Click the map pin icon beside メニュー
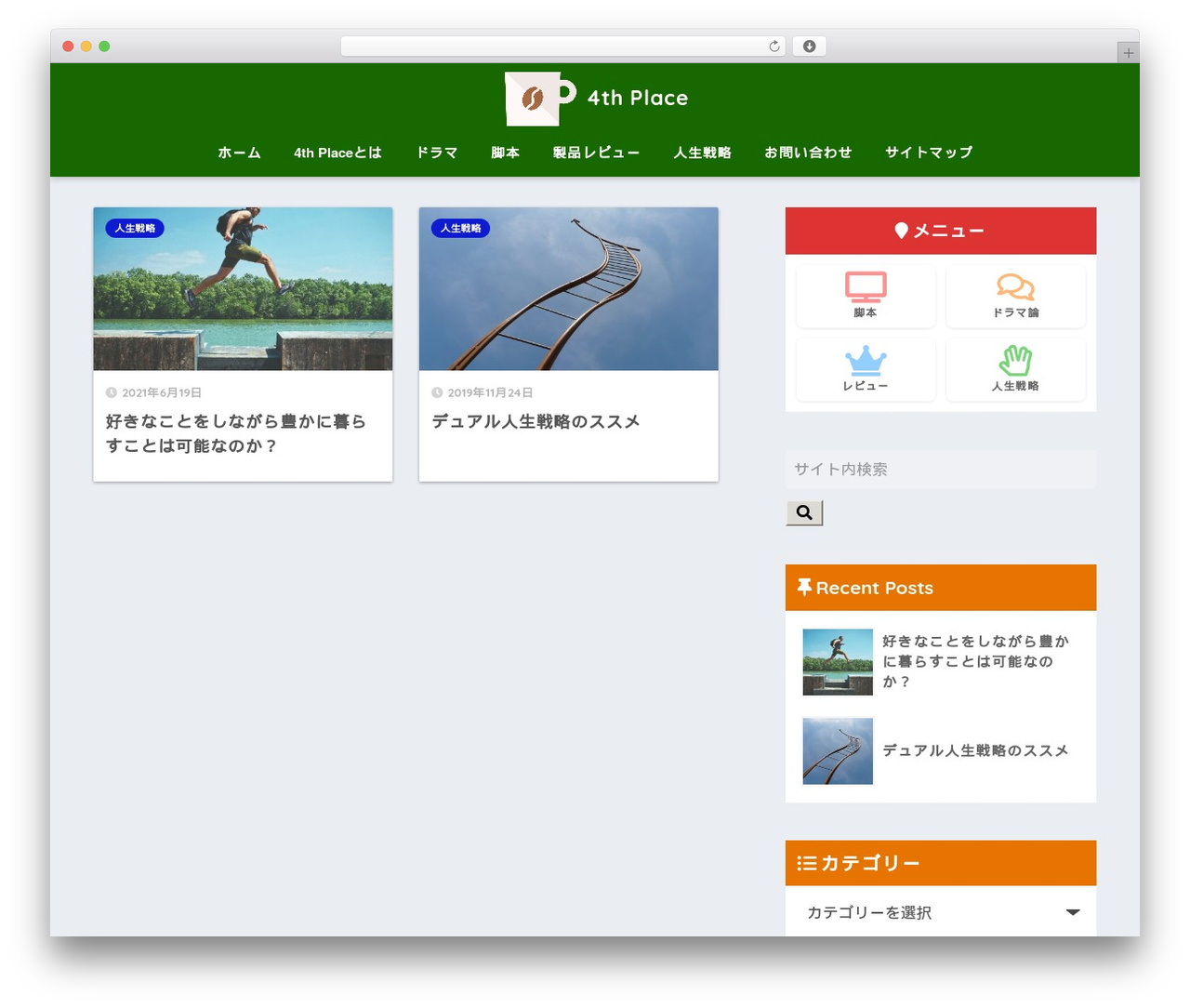 click(x=901, y=231)
